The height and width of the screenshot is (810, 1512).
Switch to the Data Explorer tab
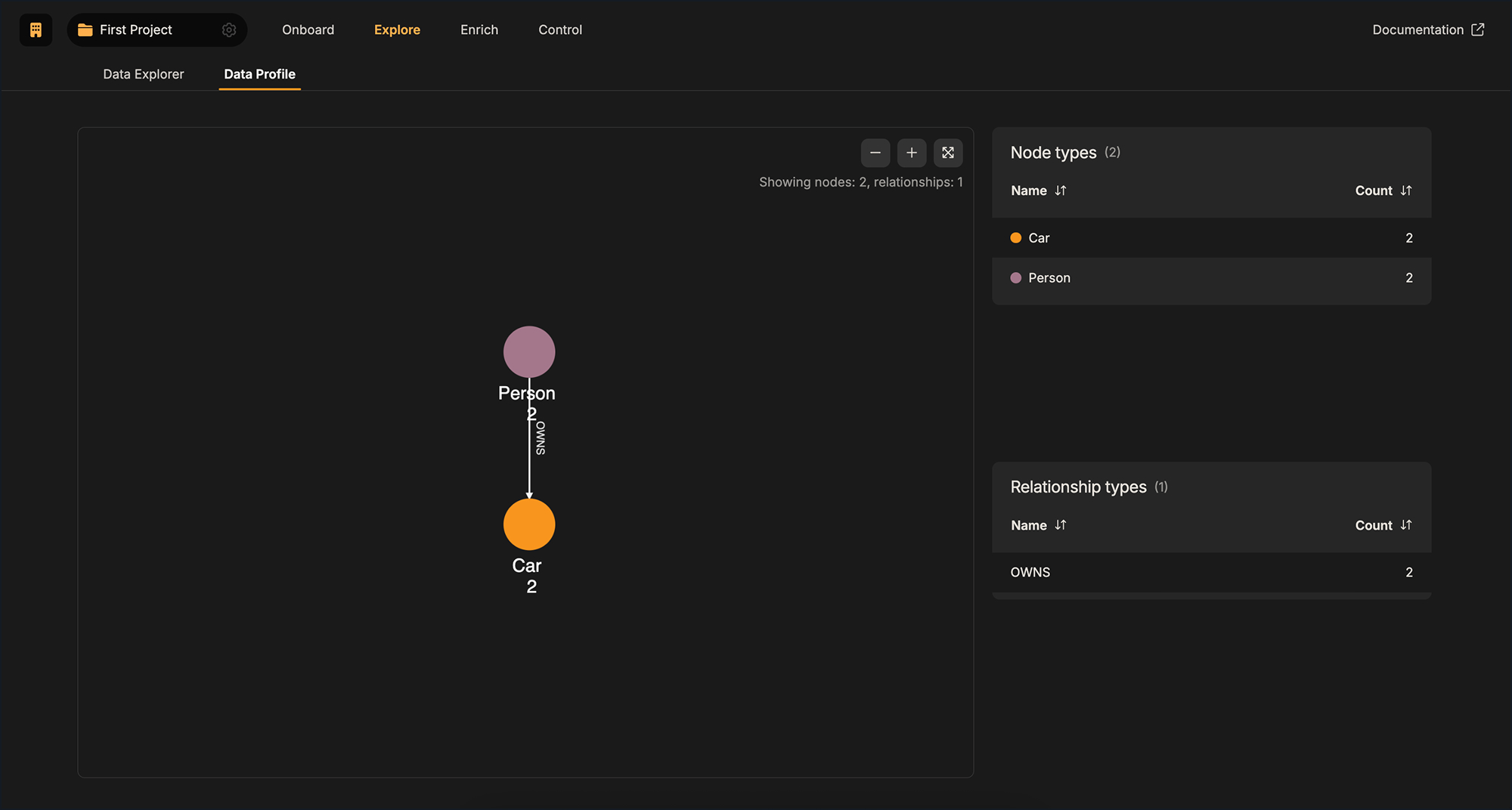click(x=143, y=74)
